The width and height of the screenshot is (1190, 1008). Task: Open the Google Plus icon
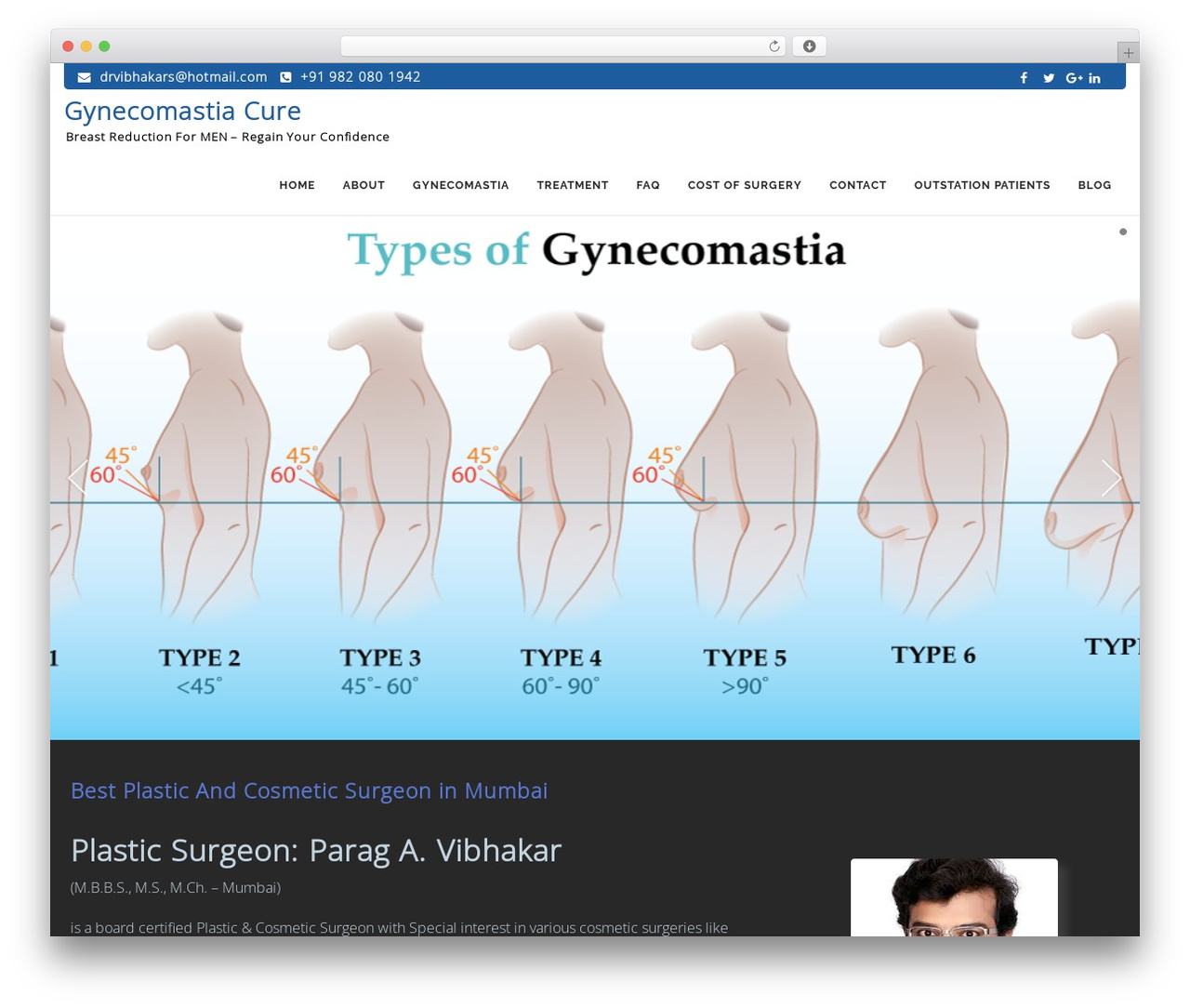tap(1074, 78)
